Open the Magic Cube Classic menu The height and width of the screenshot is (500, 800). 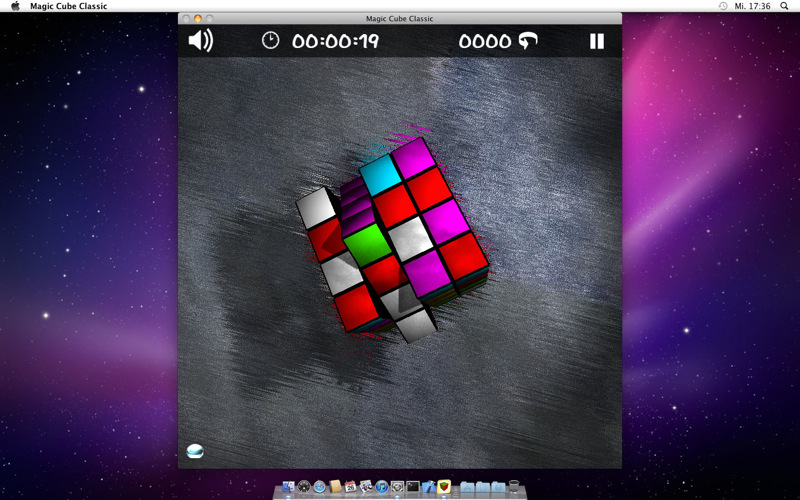tap(68, 6)
